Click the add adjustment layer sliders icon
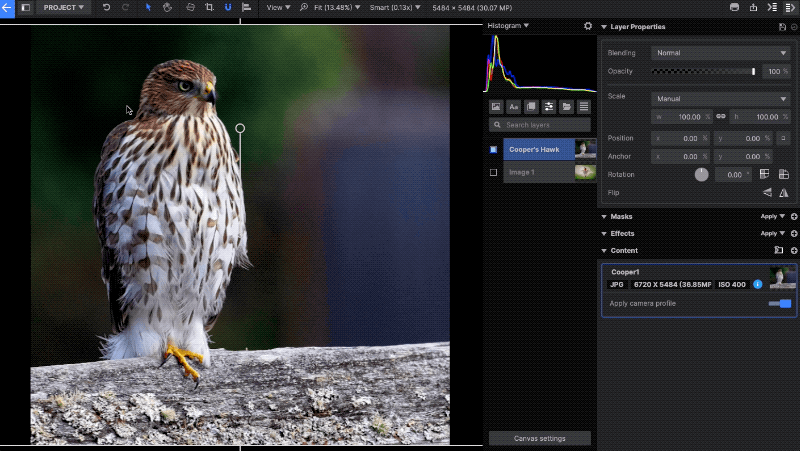800x451 pixels. (549, 107)
